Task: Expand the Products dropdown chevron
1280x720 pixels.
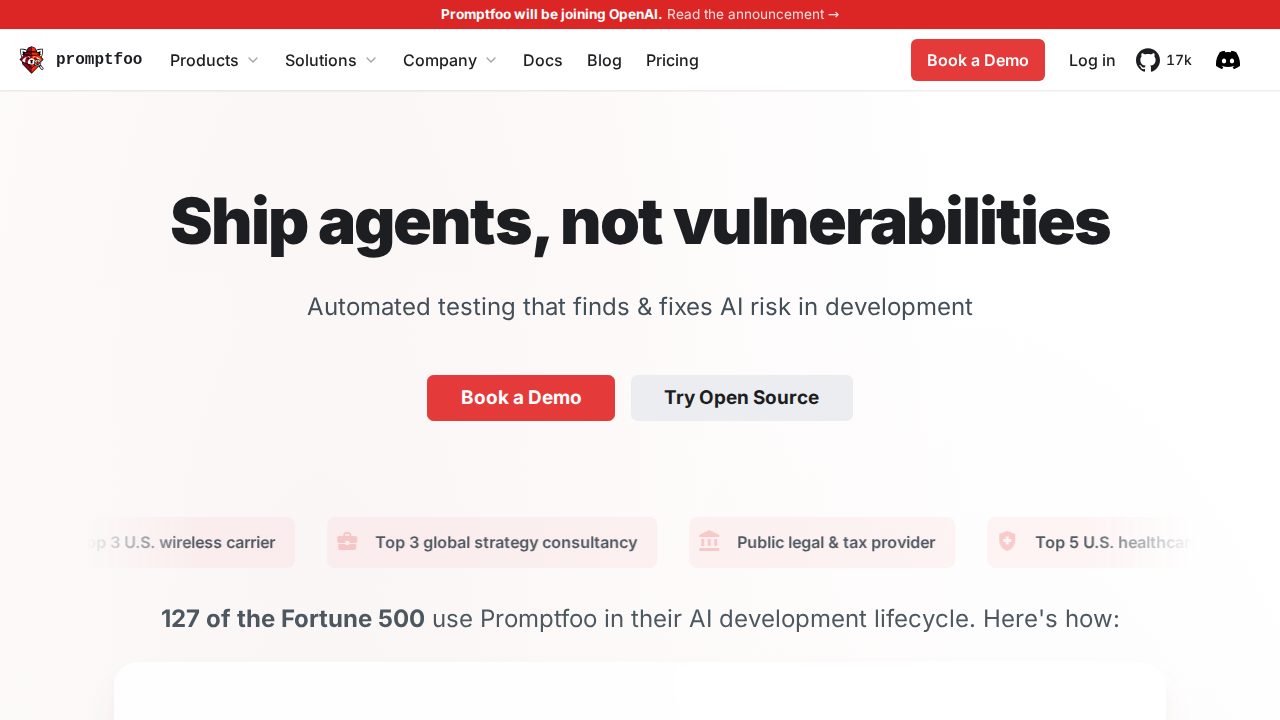Action: (x=253, y=60)
